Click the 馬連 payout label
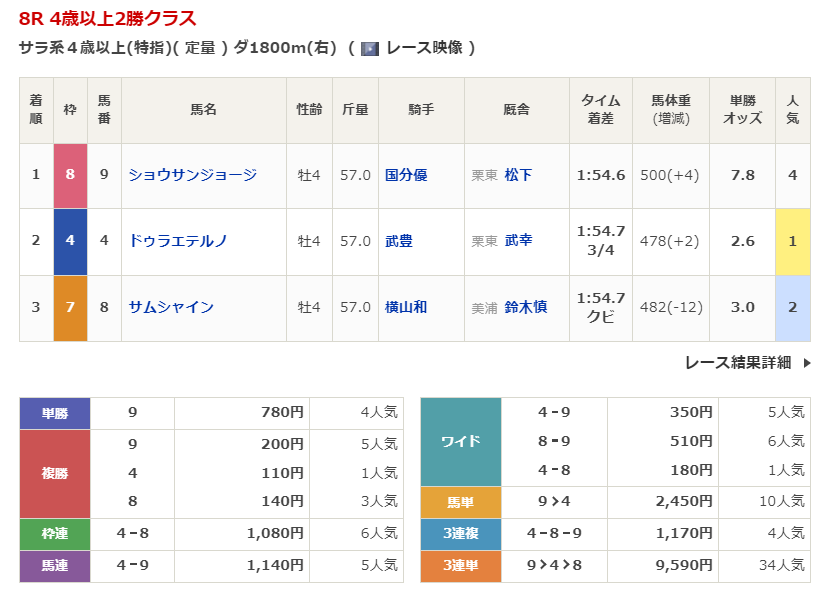This screenshot has height=593, width=828. [x=55, y=565]
